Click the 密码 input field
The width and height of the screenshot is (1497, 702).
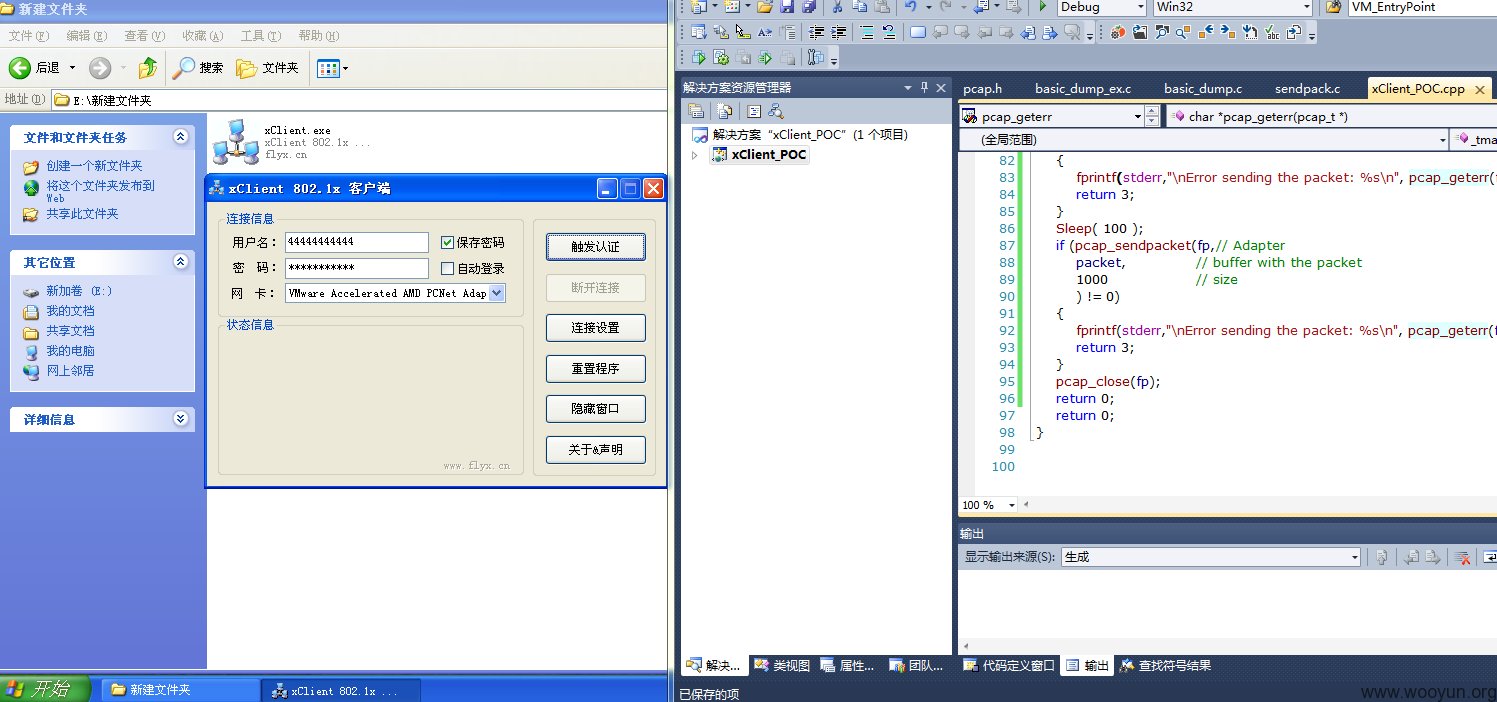(356, 268)
